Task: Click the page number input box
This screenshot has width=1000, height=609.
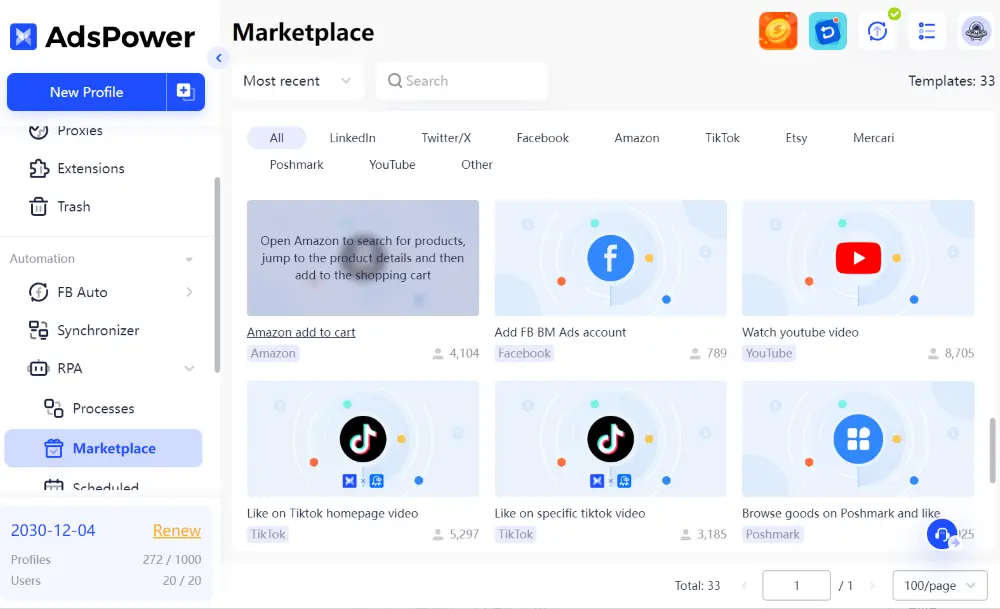Action: point(797,585)
